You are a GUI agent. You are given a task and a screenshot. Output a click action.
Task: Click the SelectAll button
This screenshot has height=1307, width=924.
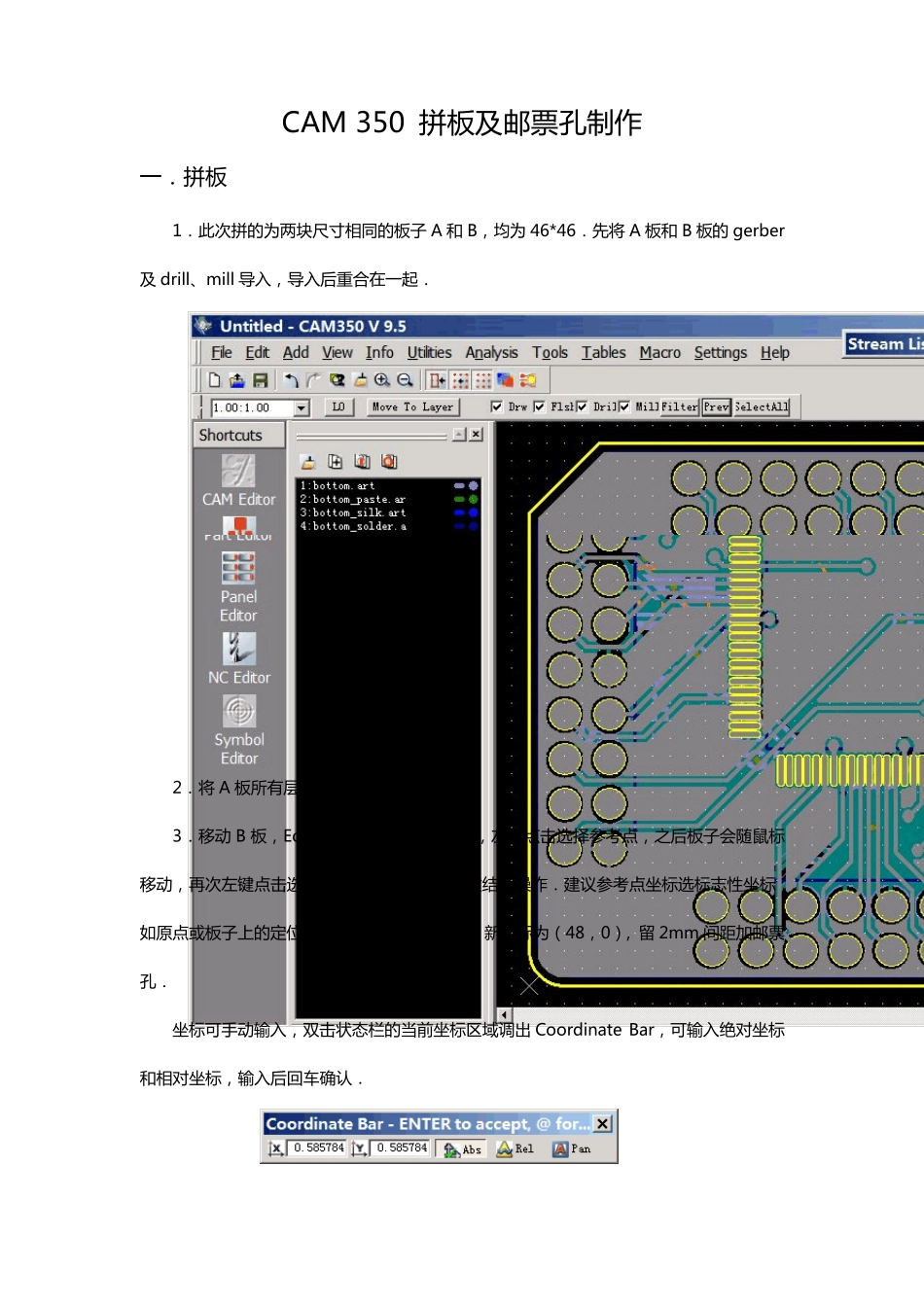(x=762, y=406)
